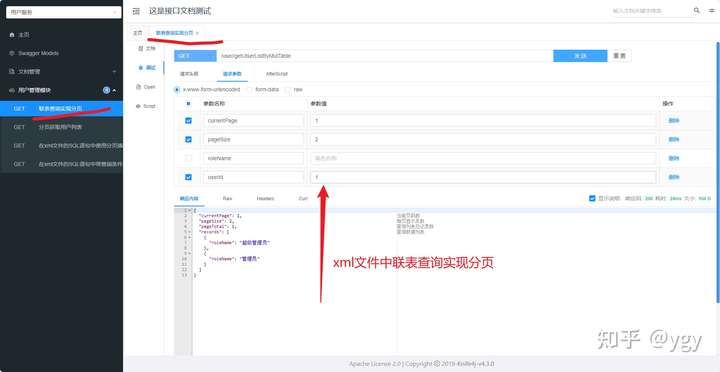
Task: Click the document tab icon
Action: click(140, 48)
